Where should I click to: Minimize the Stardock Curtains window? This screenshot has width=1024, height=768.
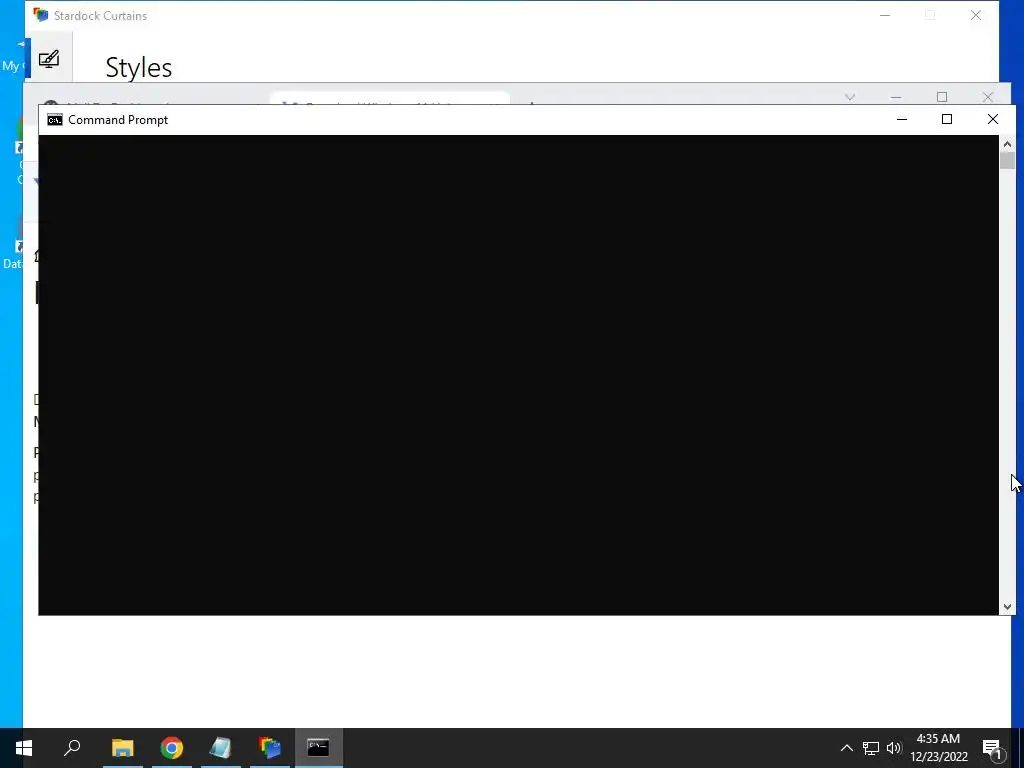[885, 16]
